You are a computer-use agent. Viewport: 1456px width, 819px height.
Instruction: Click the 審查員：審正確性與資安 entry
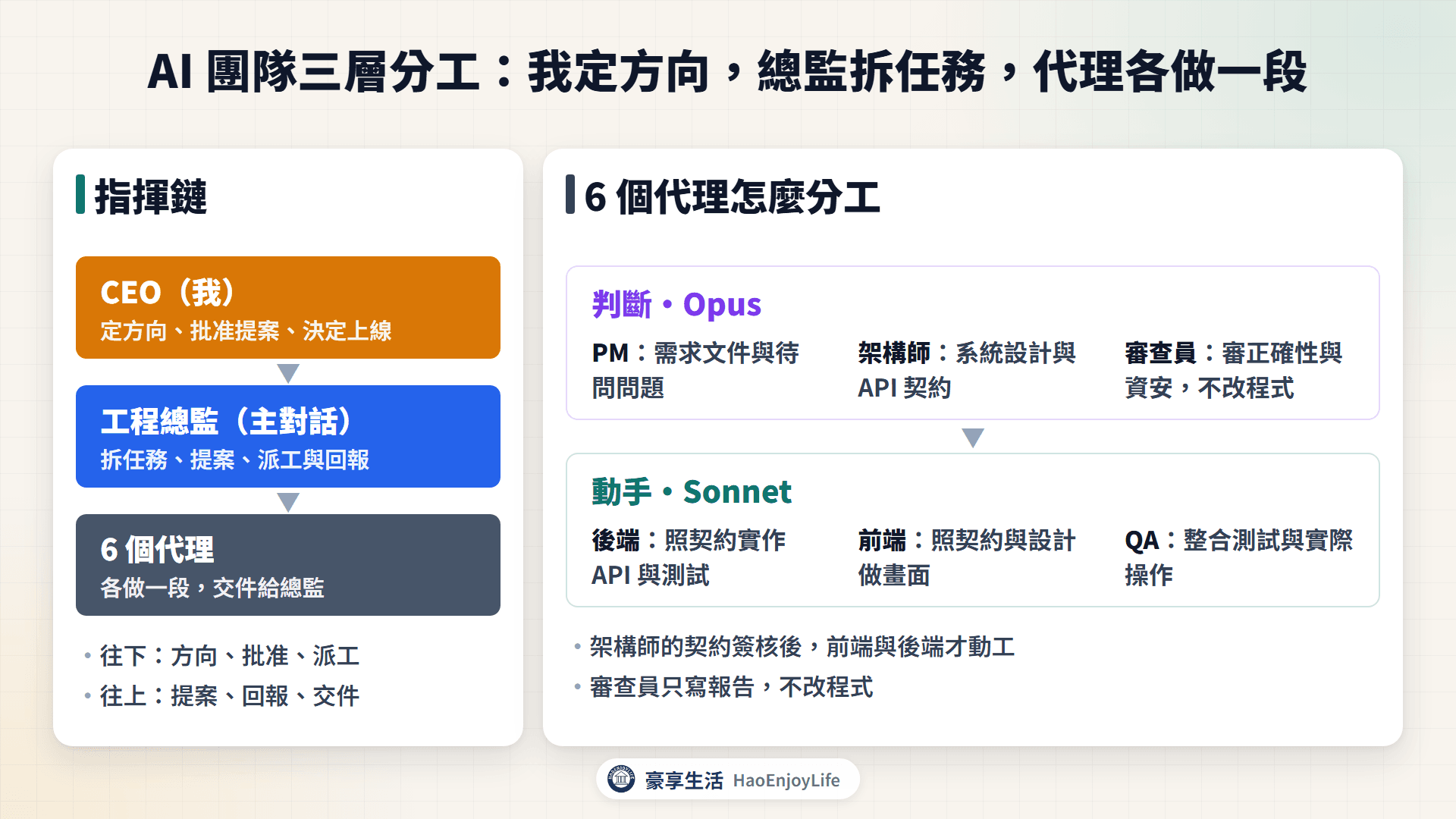1233,370
